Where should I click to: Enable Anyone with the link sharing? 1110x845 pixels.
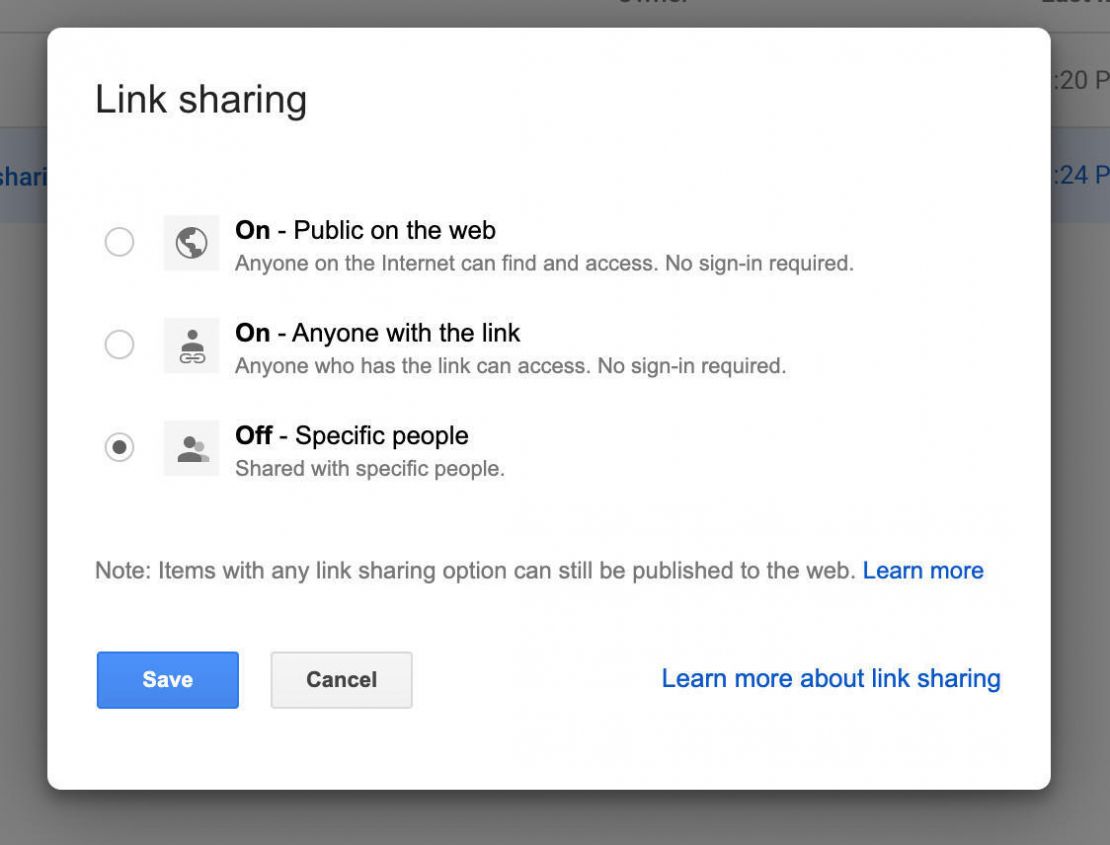tap(120, 344)
